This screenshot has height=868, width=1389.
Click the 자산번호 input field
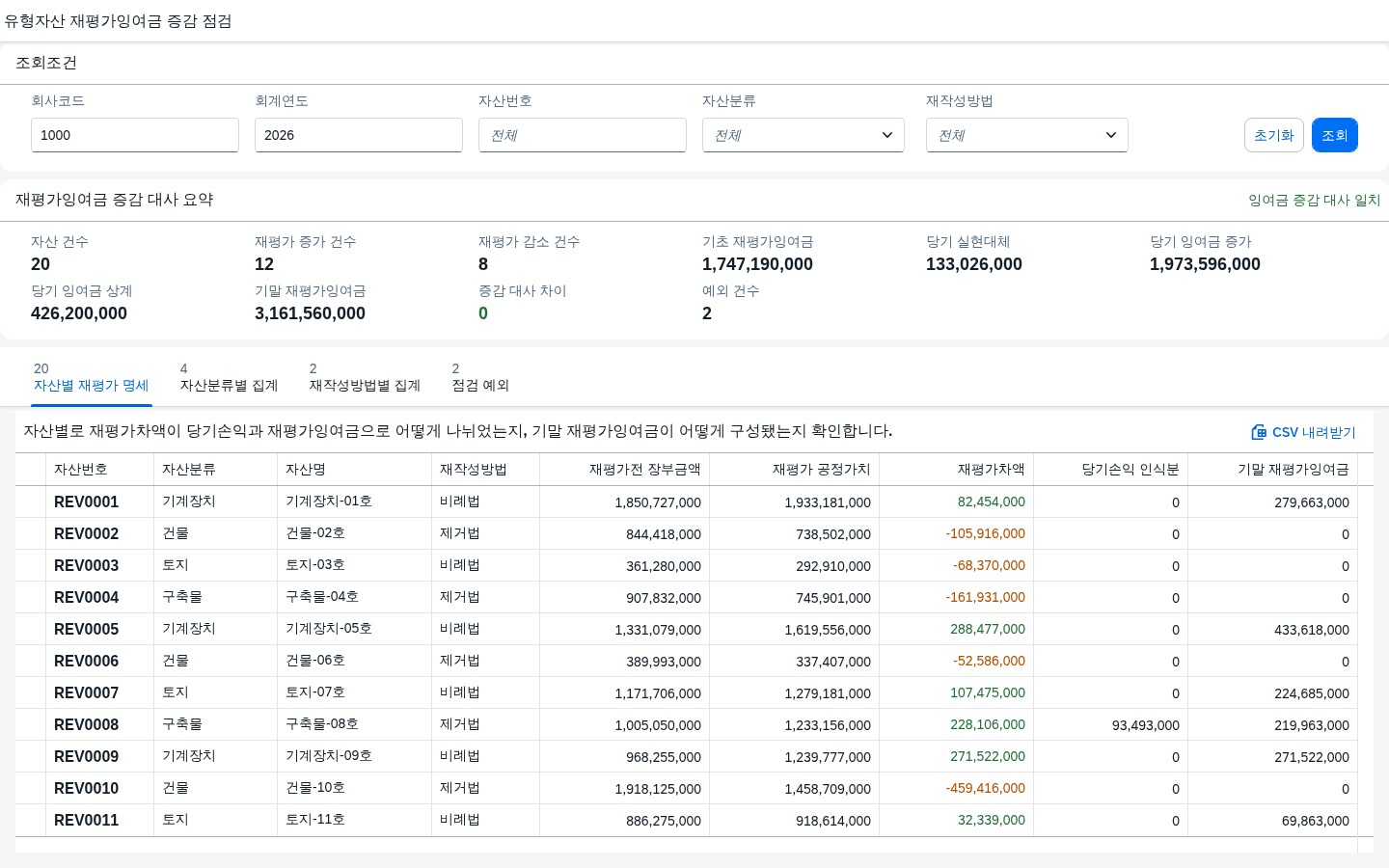[x=583, y=135]
